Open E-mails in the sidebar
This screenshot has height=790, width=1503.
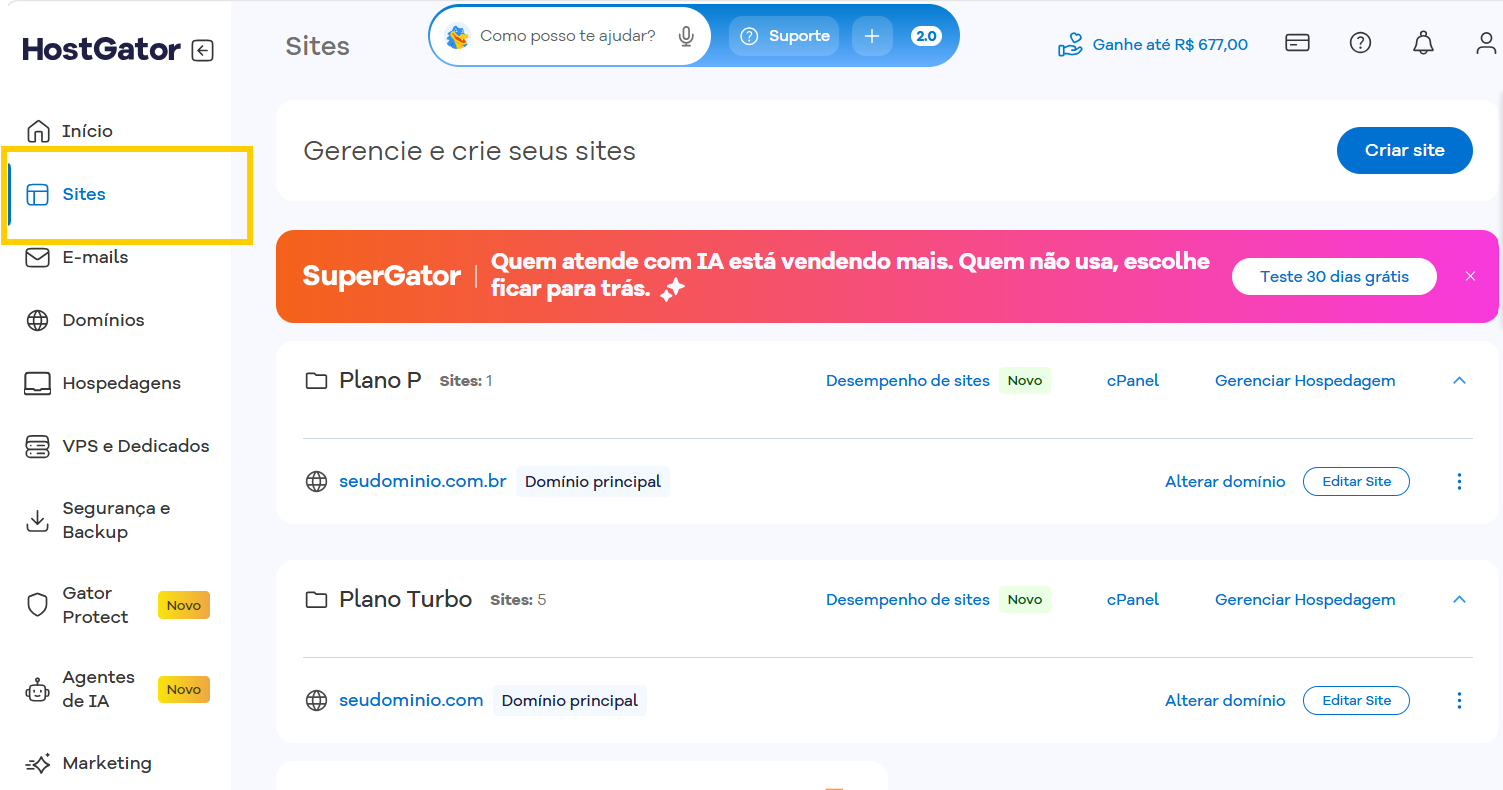click(95, 257)
